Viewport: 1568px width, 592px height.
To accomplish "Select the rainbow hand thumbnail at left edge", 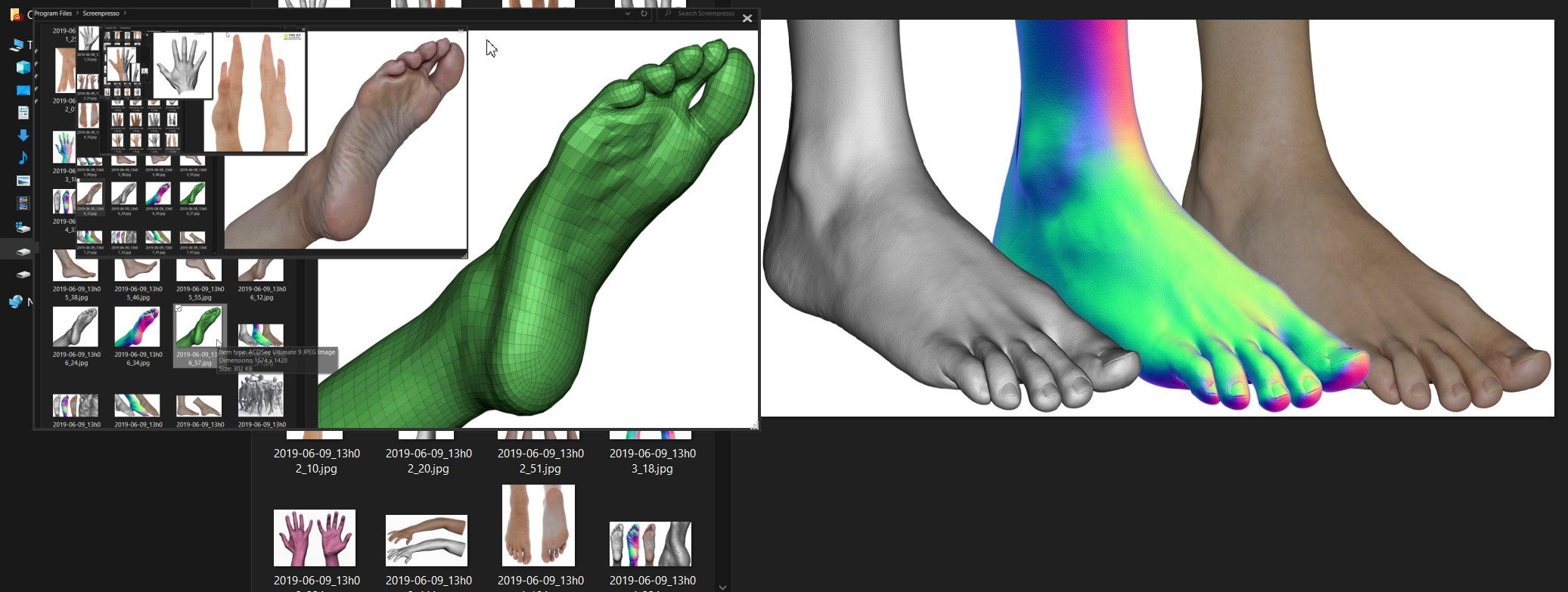I will [64, 147].
